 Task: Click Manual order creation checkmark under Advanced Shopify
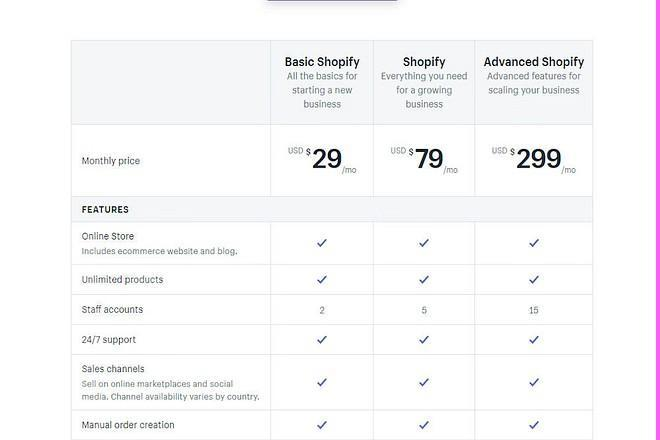point(534,425)
